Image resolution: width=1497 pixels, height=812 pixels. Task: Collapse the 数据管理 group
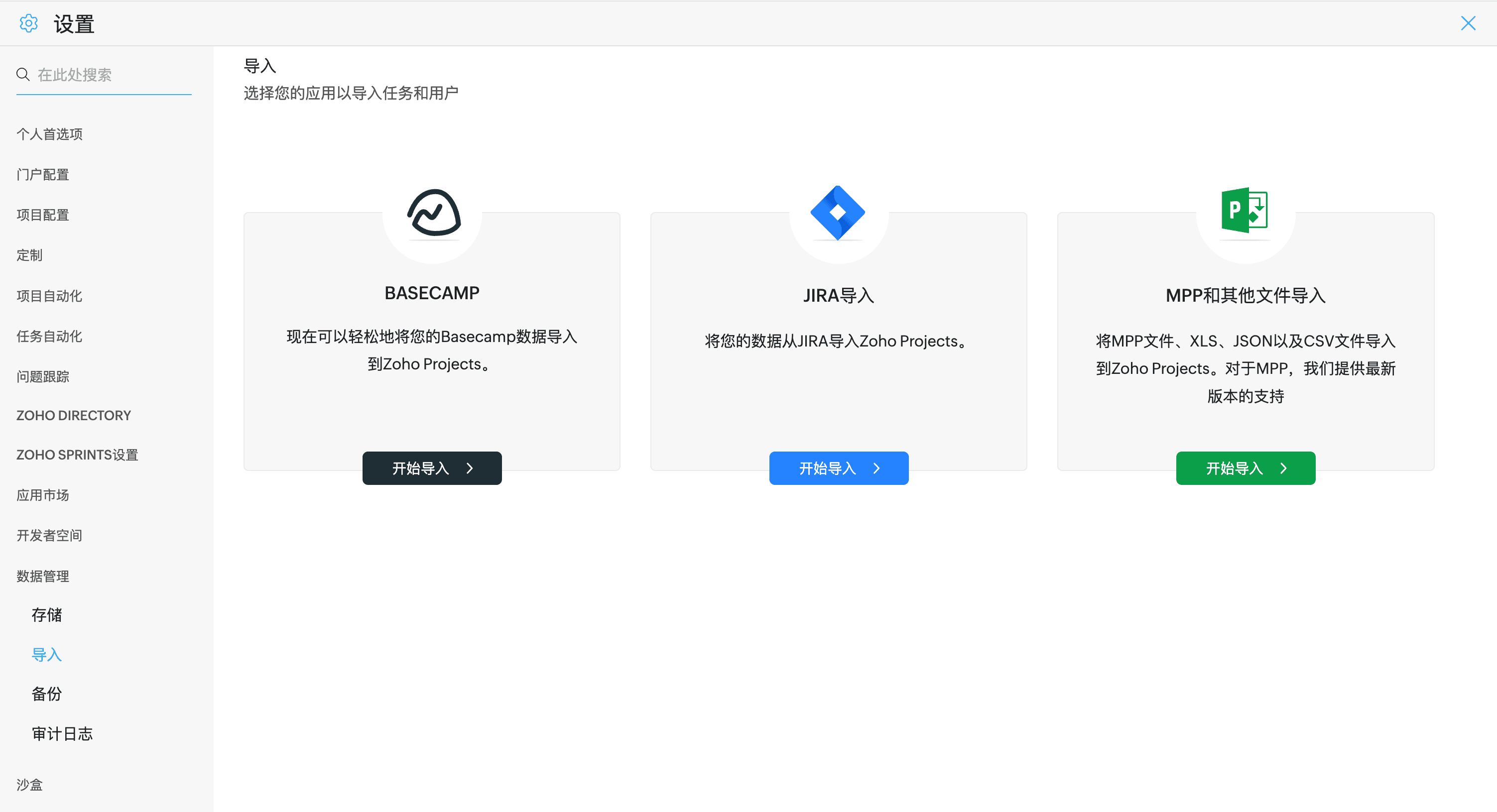[x=43, y=576]
